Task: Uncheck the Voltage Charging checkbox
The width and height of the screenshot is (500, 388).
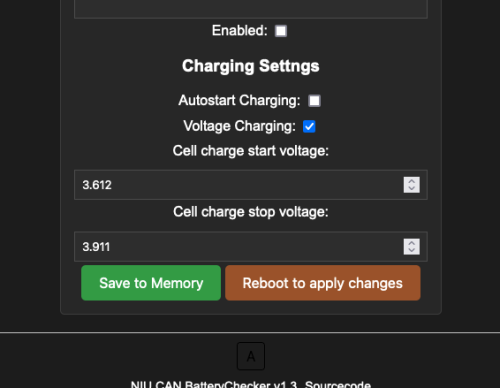Action: point(309,126)
